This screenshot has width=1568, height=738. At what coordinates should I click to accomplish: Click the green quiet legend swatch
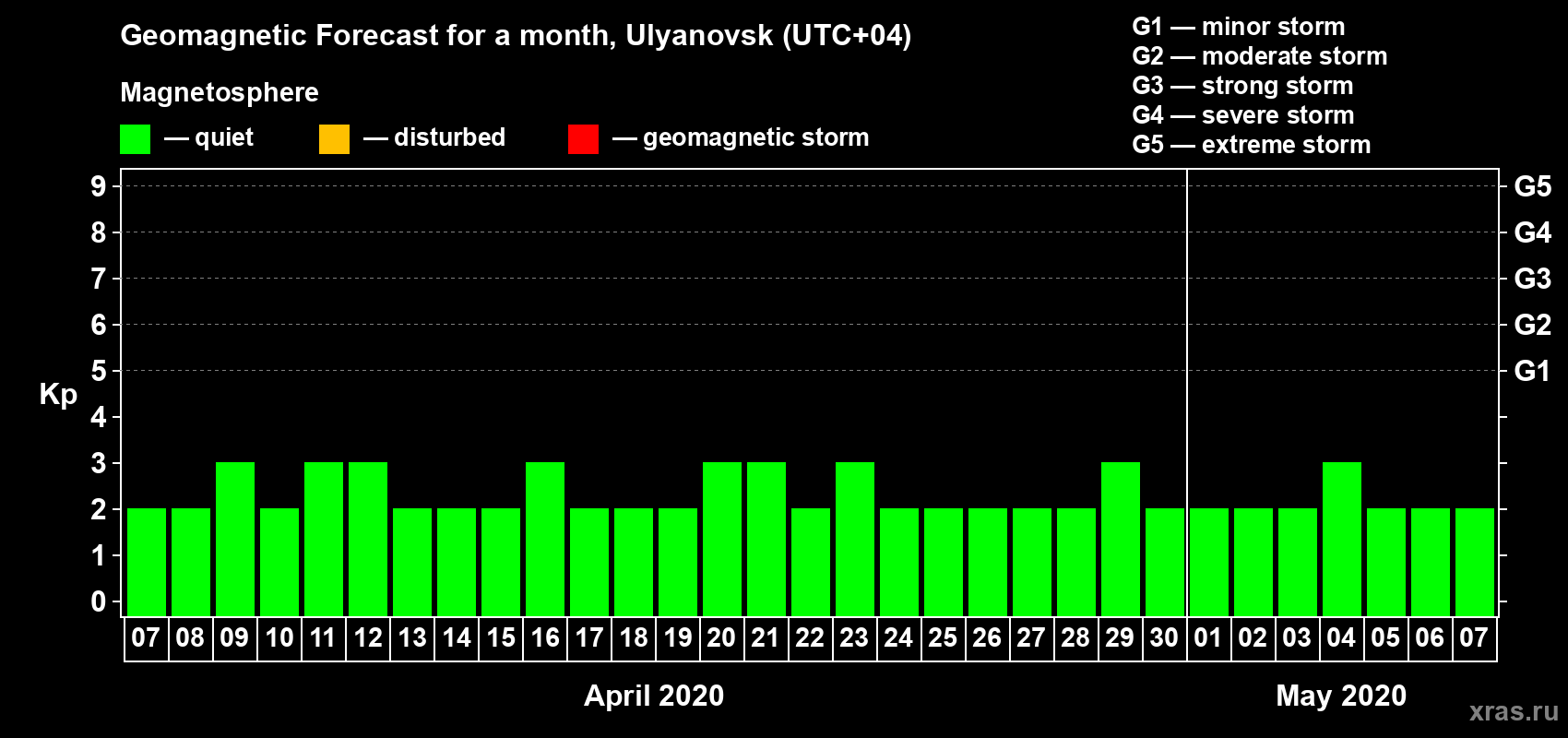135,139
